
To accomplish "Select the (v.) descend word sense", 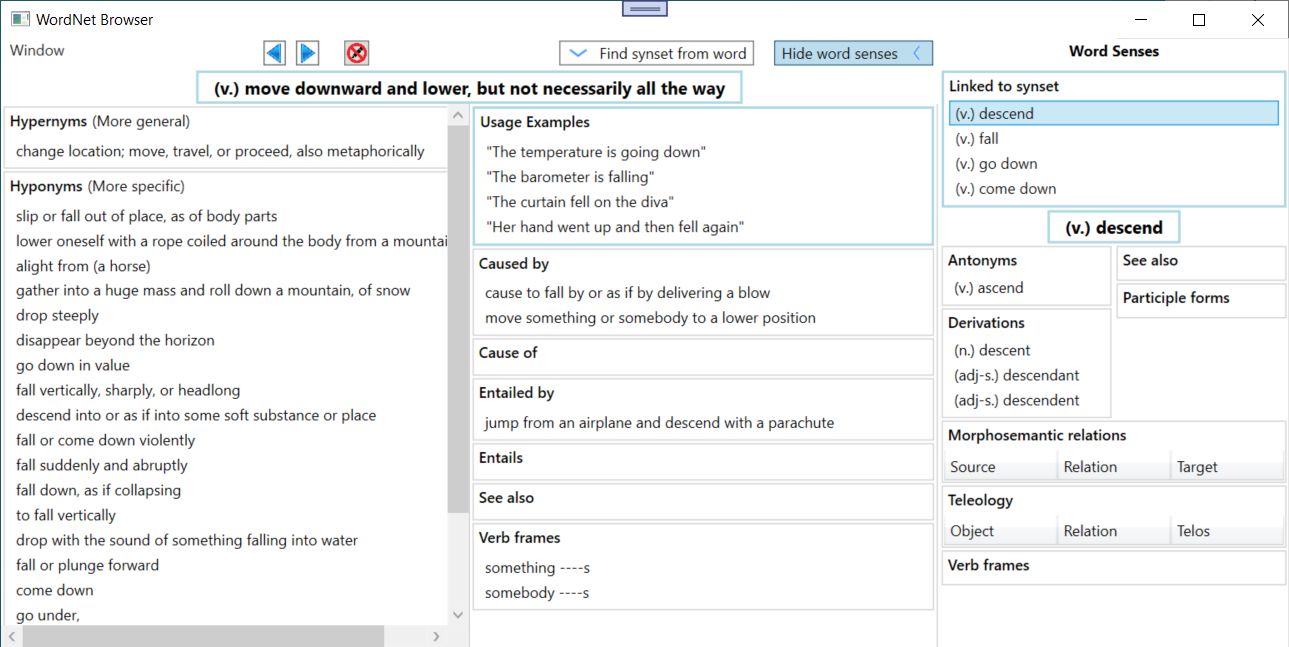I will pos(1113,114).
